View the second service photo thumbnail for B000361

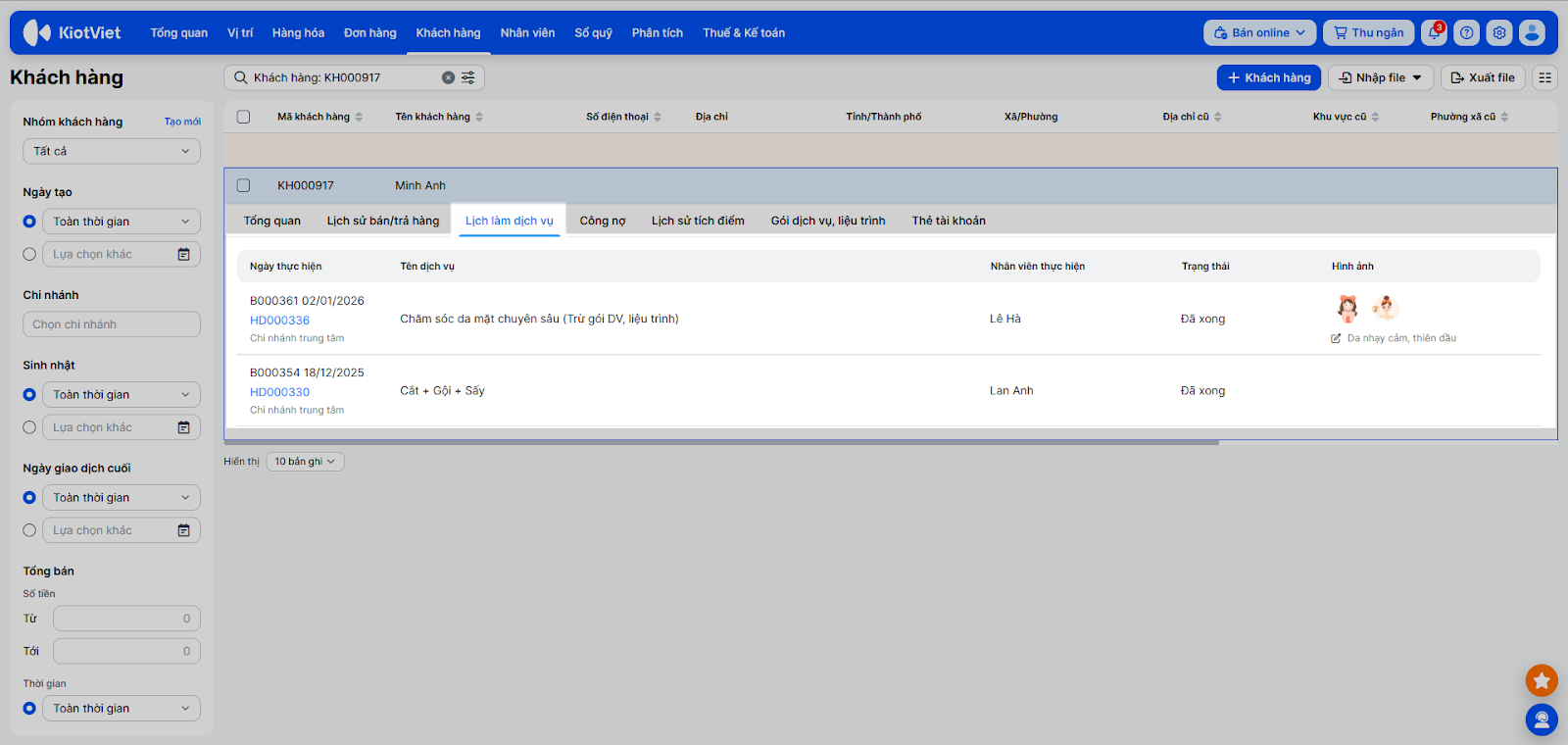click(1385, 308)
